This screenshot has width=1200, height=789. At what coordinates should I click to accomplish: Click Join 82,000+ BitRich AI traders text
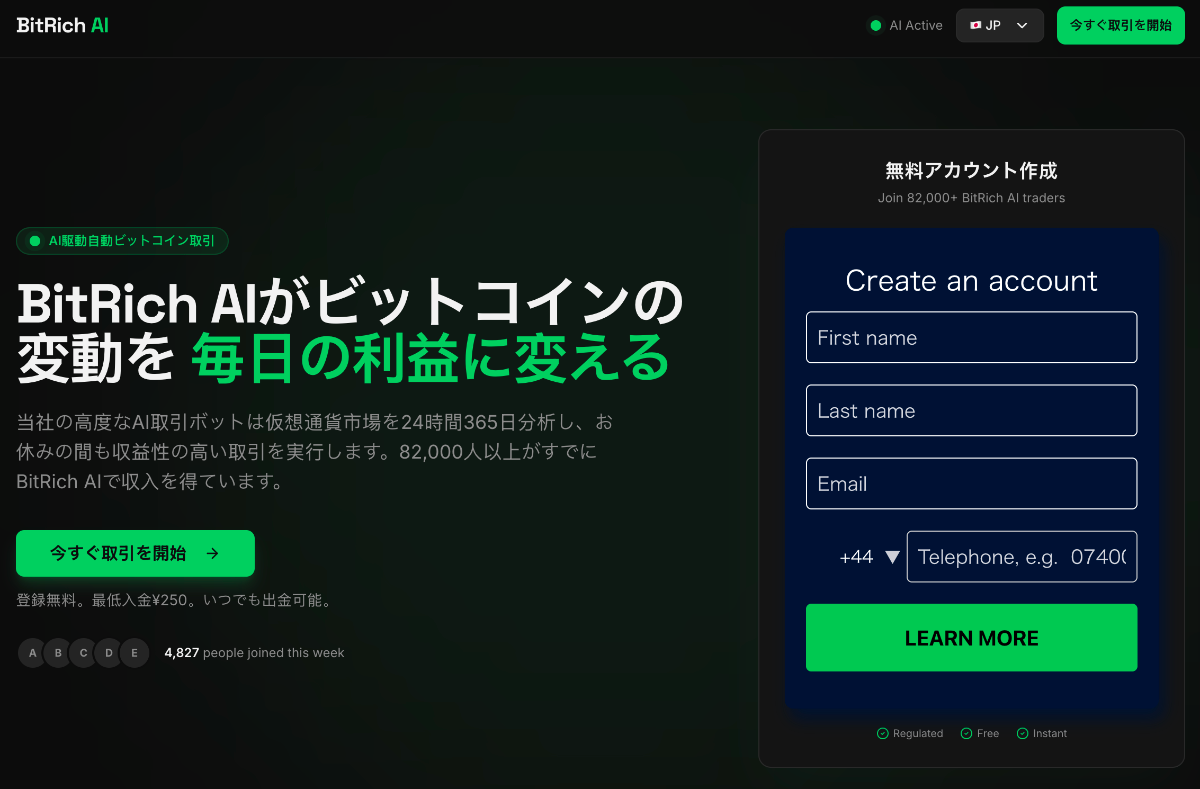pos(971,198)
